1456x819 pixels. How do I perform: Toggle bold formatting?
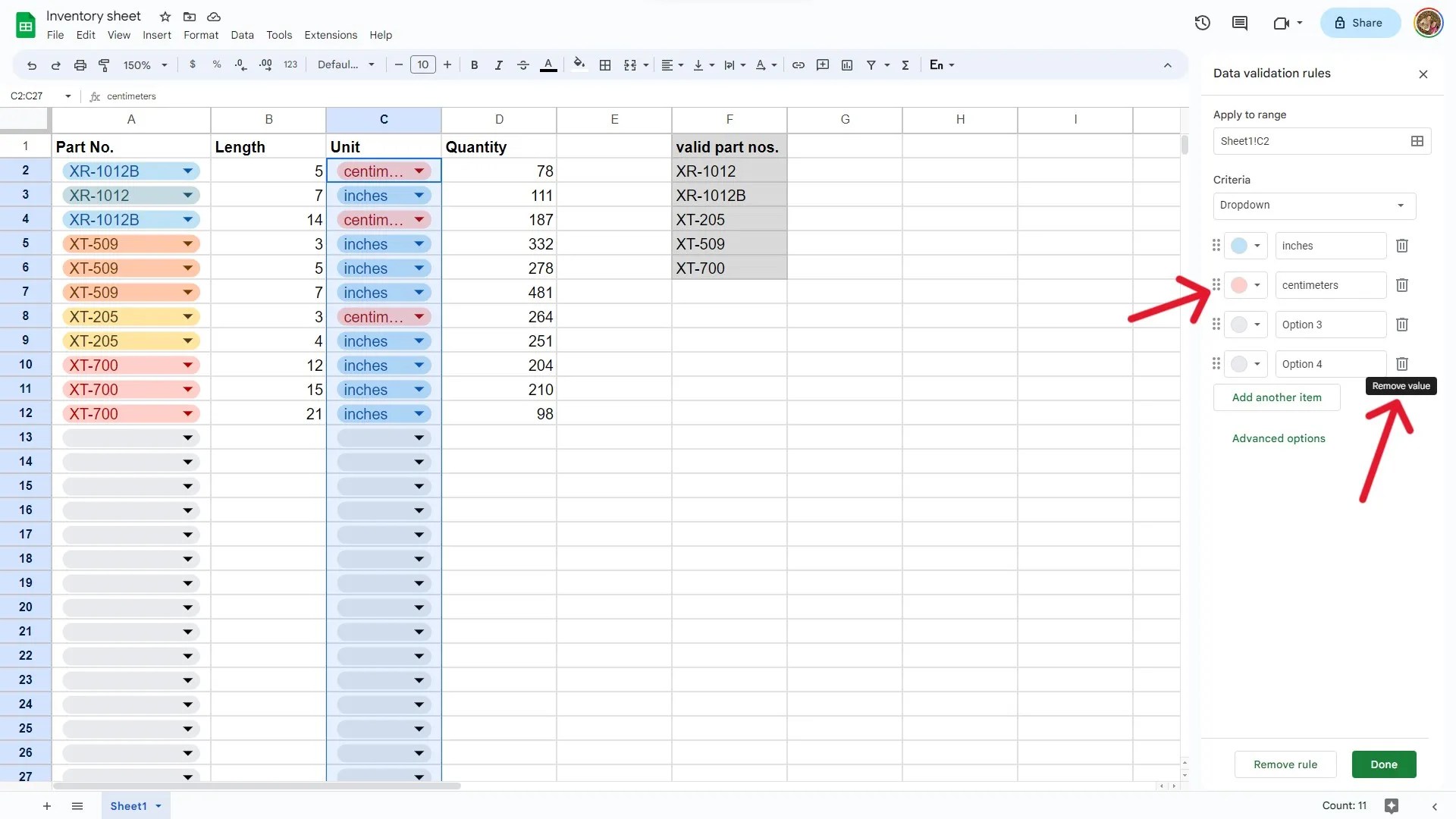tap(474, 65)
